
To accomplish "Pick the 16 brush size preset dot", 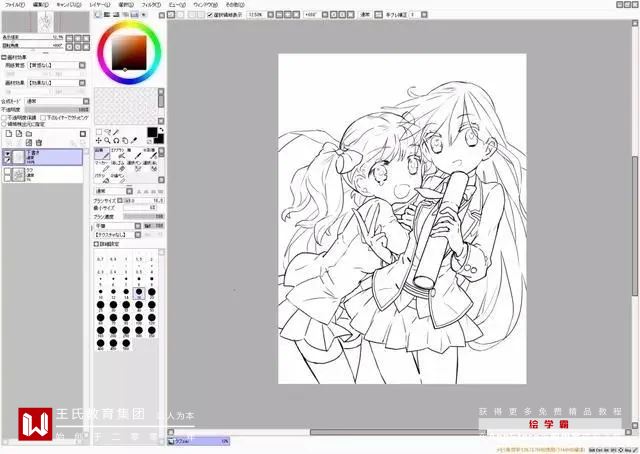I will point(139,292).
